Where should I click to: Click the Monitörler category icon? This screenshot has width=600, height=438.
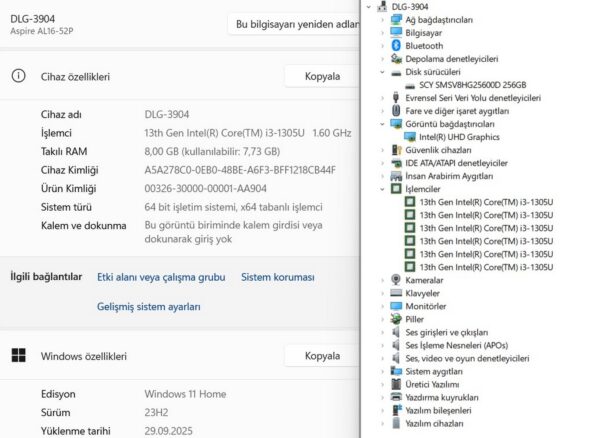click(396, 306)
